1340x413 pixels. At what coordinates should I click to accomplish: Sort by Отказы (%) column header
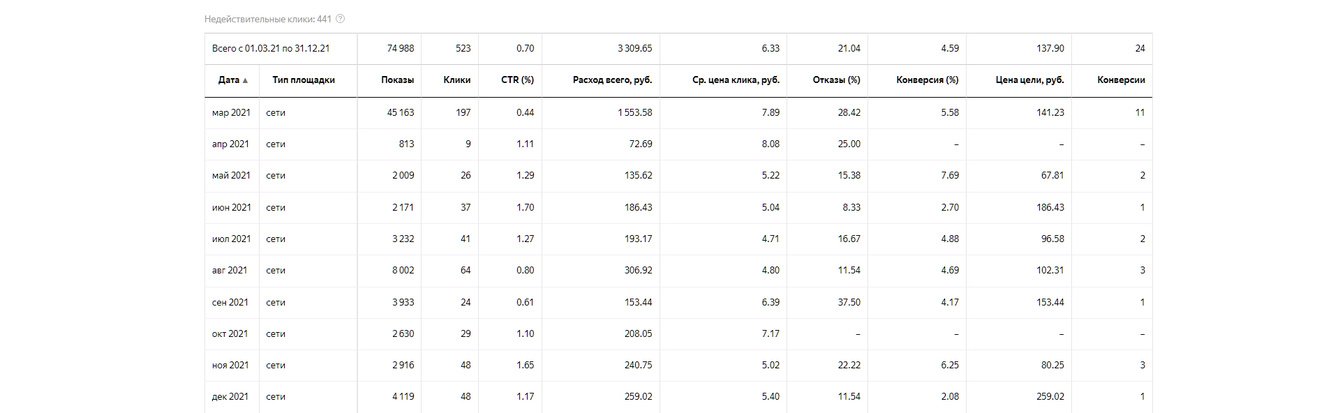839,80
